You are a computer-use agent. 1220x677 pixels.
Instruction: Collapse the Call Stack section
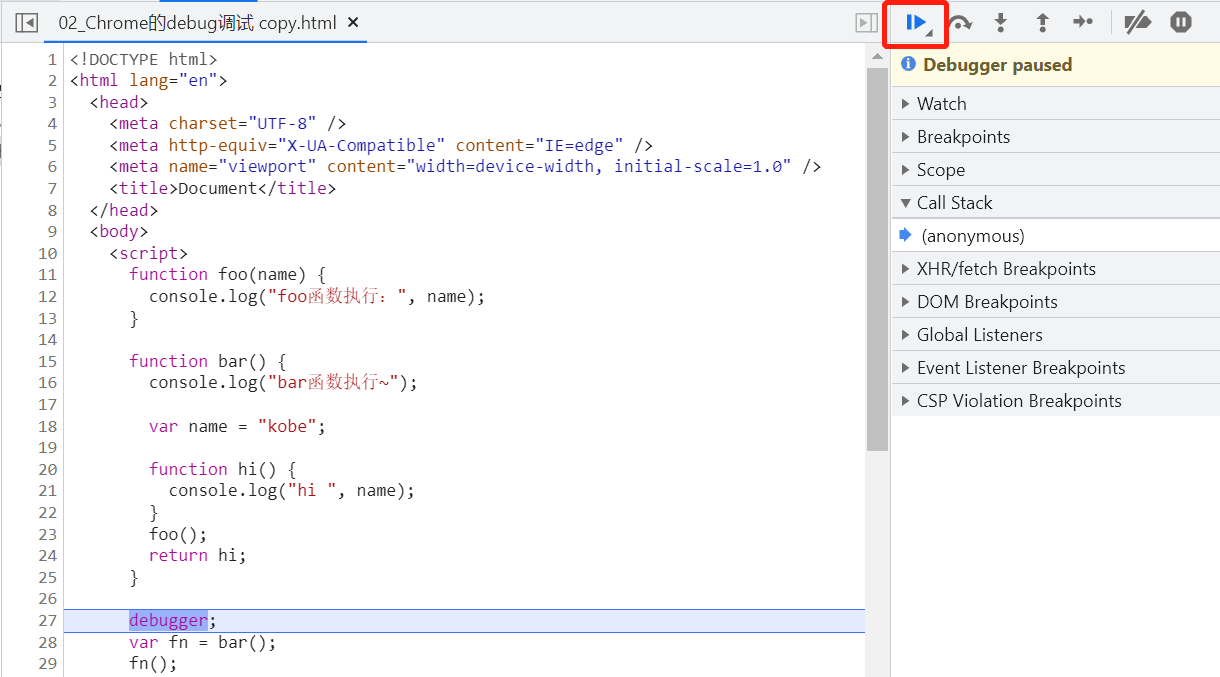(x=954, y=203)
